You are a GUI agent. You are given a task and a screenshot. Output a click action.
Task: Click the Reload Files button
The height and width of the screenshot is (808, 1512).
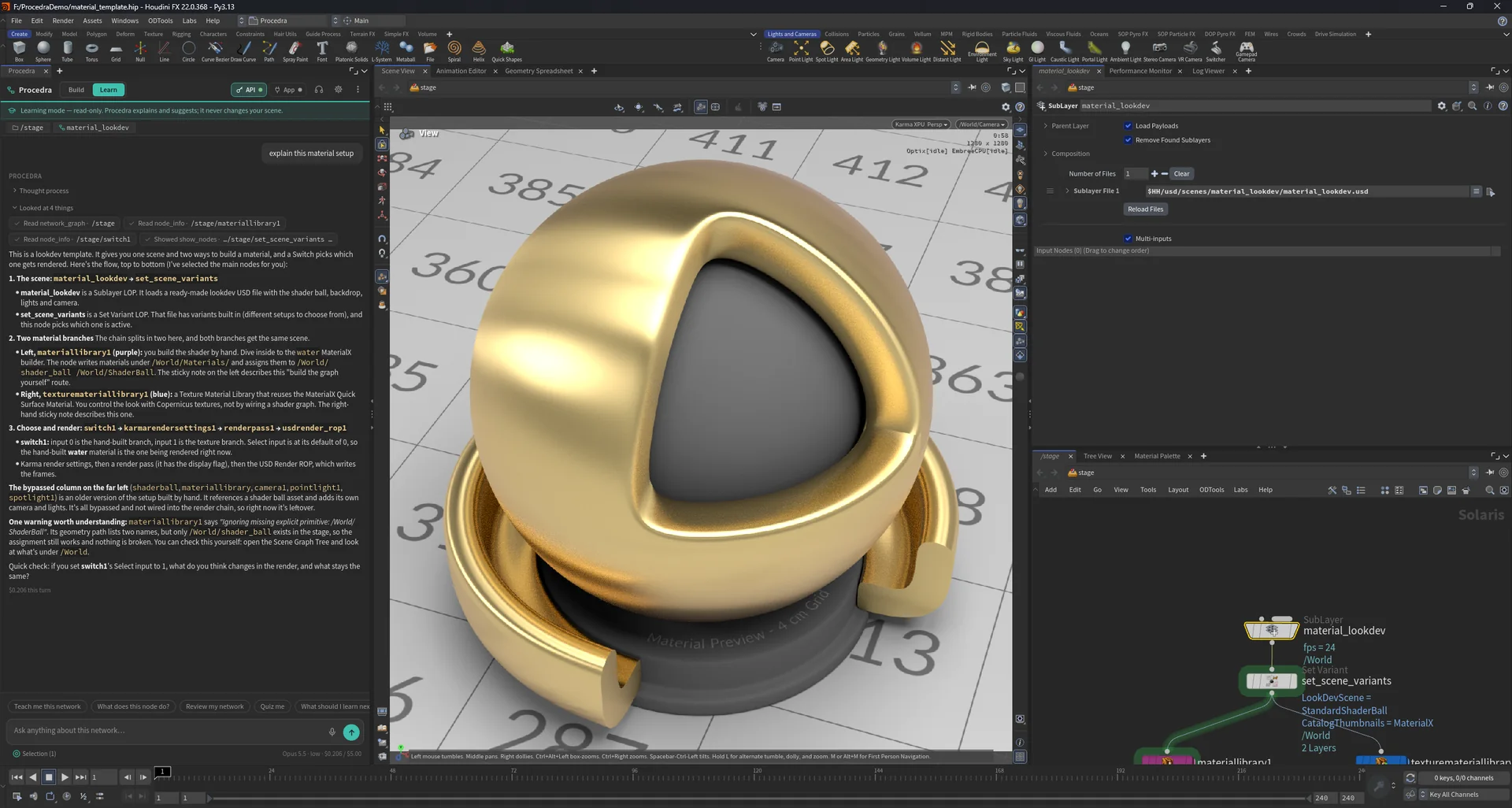pyautogui.click(x=1145, y=209)
